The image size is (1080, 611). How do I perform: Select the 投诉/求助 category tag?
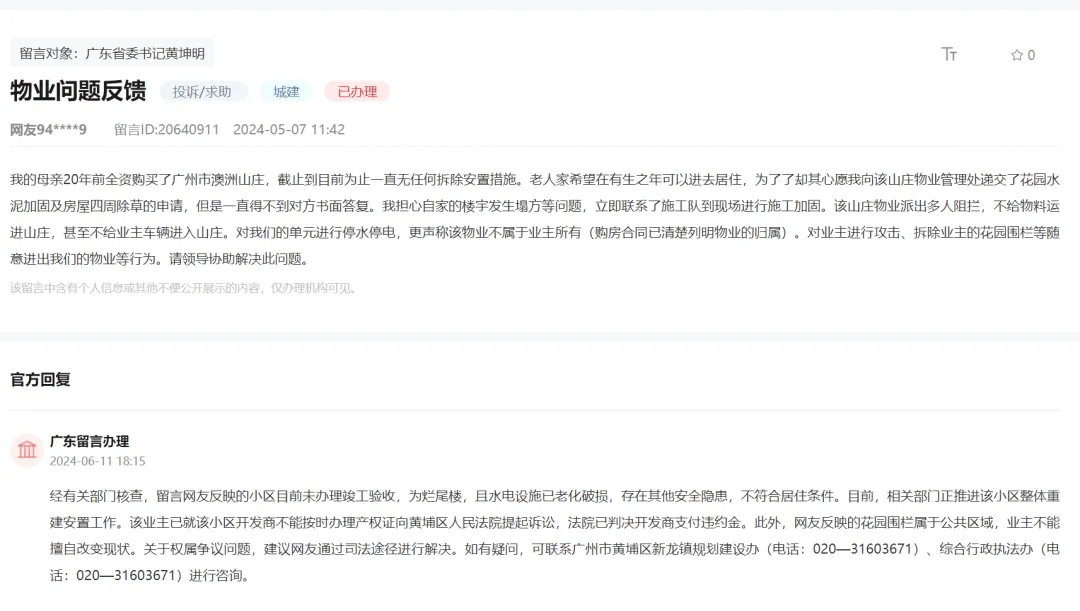(x=202, y=92)
